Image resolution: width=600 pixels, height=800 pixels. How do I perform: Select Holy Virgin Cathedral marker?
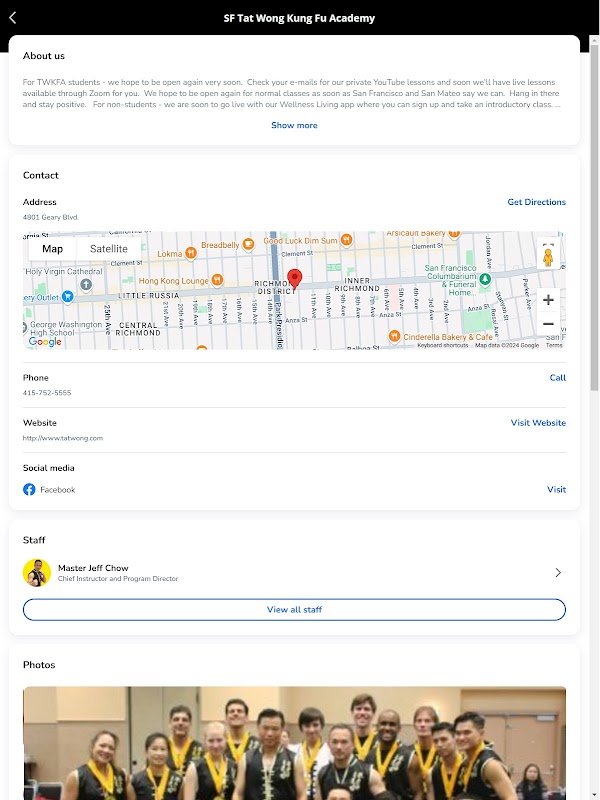pyautogui.click(x=86, y=284)
